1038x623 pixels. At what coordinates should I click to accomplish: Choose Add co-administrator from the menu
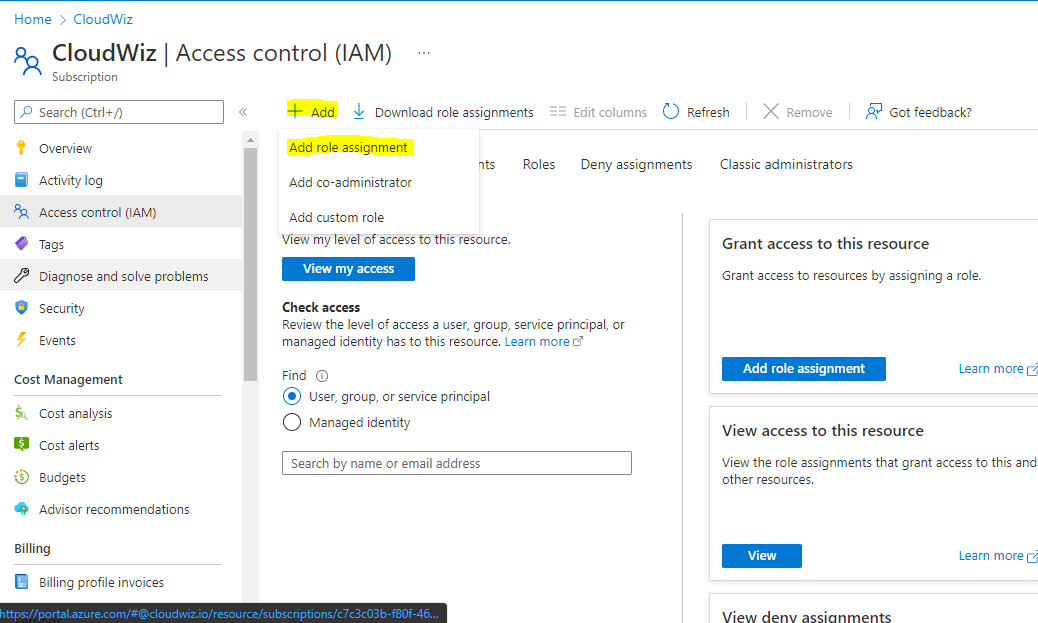pos(350,182)
